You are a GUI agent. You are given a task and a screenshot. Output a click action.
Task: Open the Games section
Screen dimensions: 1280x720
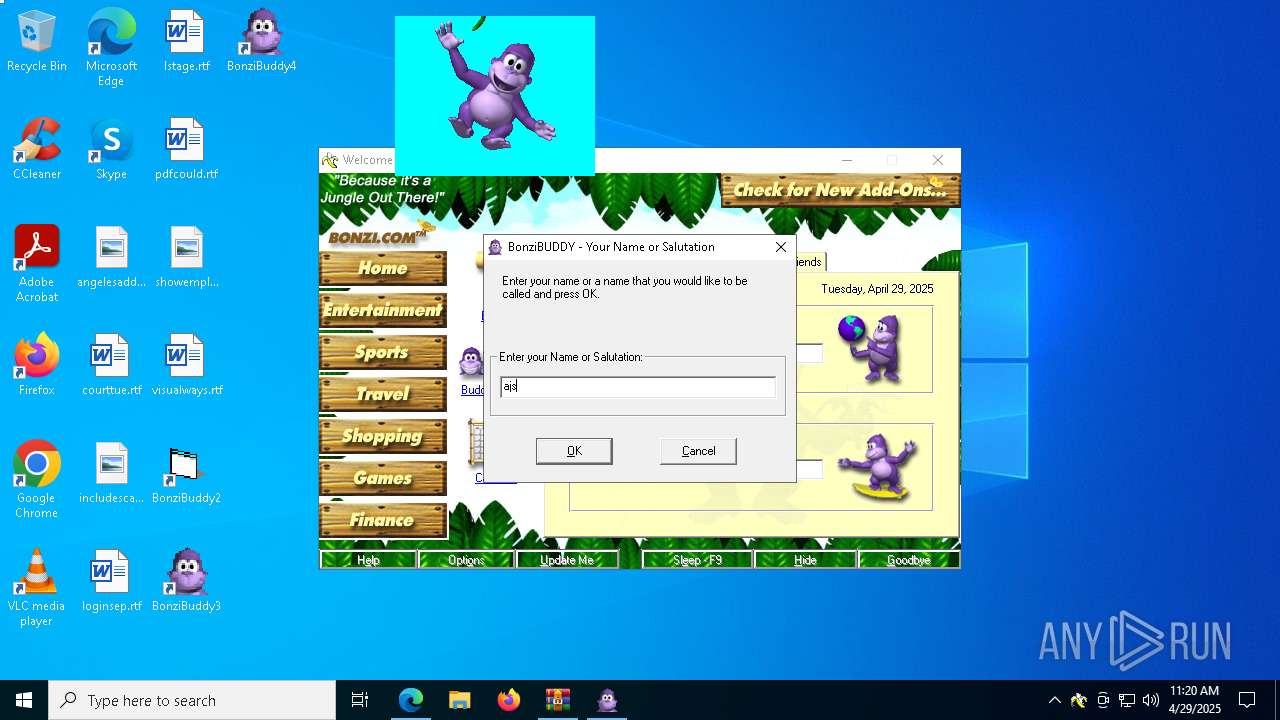pyautogui.click(x=383, y=478)
